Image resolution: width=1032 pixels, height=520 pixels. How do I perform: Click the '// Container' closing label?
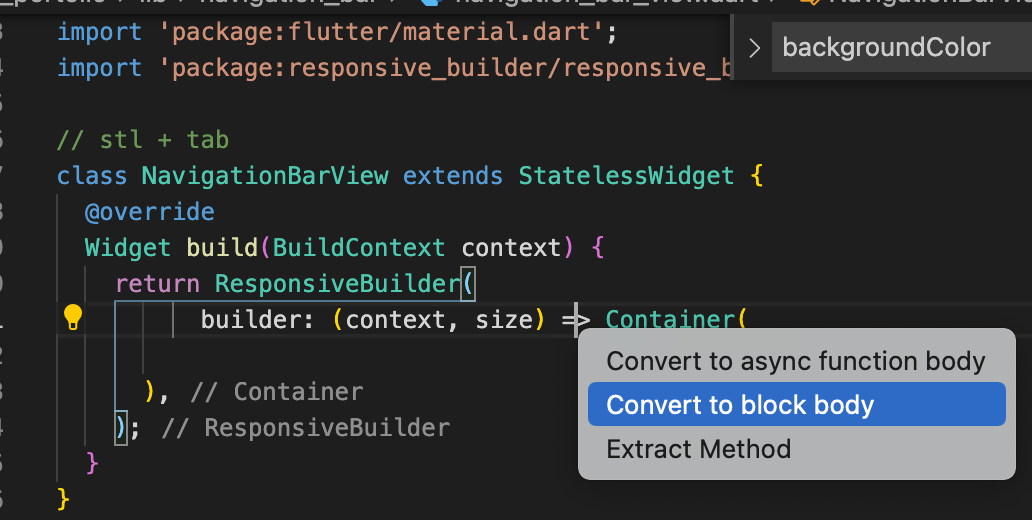pyautogui.click(x=276, y=392)
